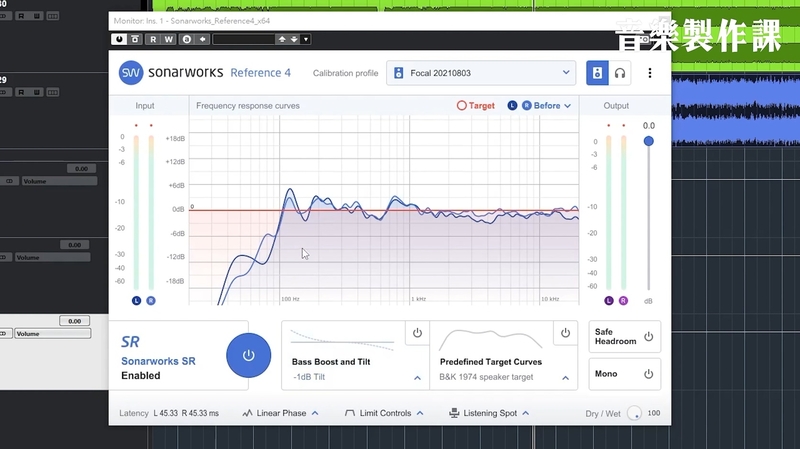800x449 pixels.
Task: Click the SR logo in Sonarworks SR panel
Action: (x=130, y=341)
